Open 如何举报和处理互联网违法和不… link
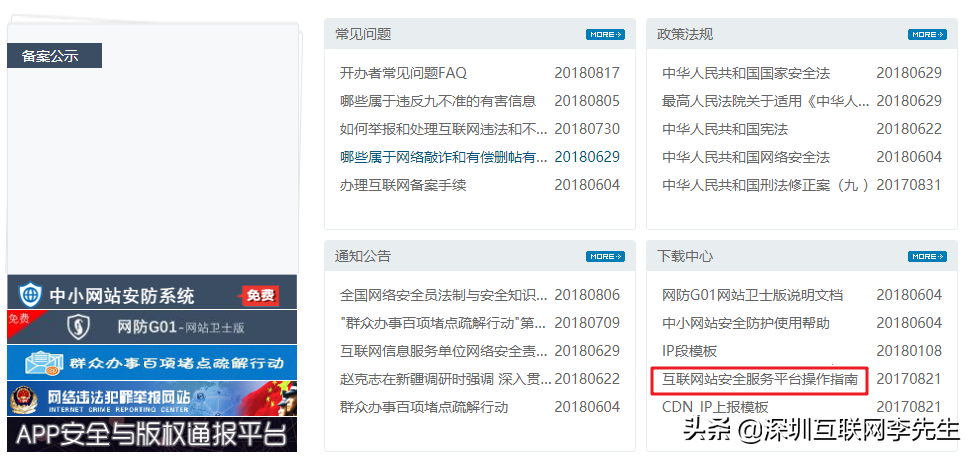This screenshot has width=974, height=456. click(x=444, y=129)
